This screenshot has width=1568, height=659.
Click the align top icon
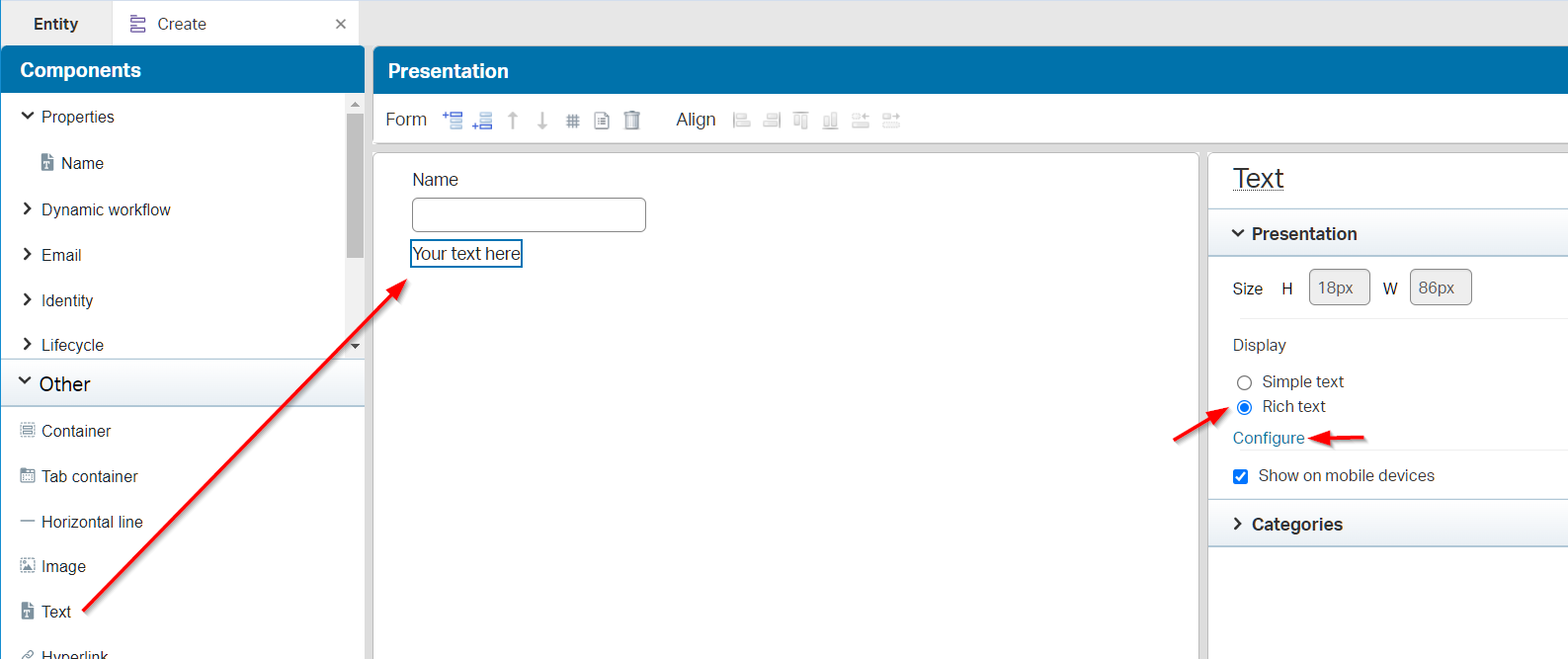point(800,121)
